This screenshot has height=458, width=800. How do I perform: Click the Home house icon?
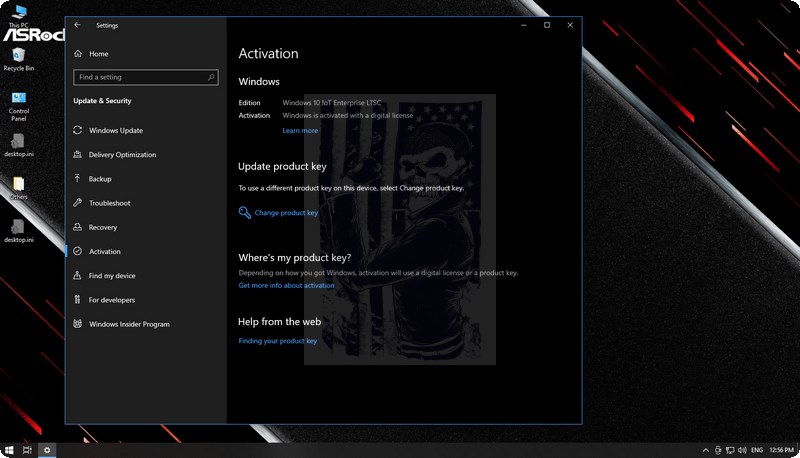[x=78, y=54]
